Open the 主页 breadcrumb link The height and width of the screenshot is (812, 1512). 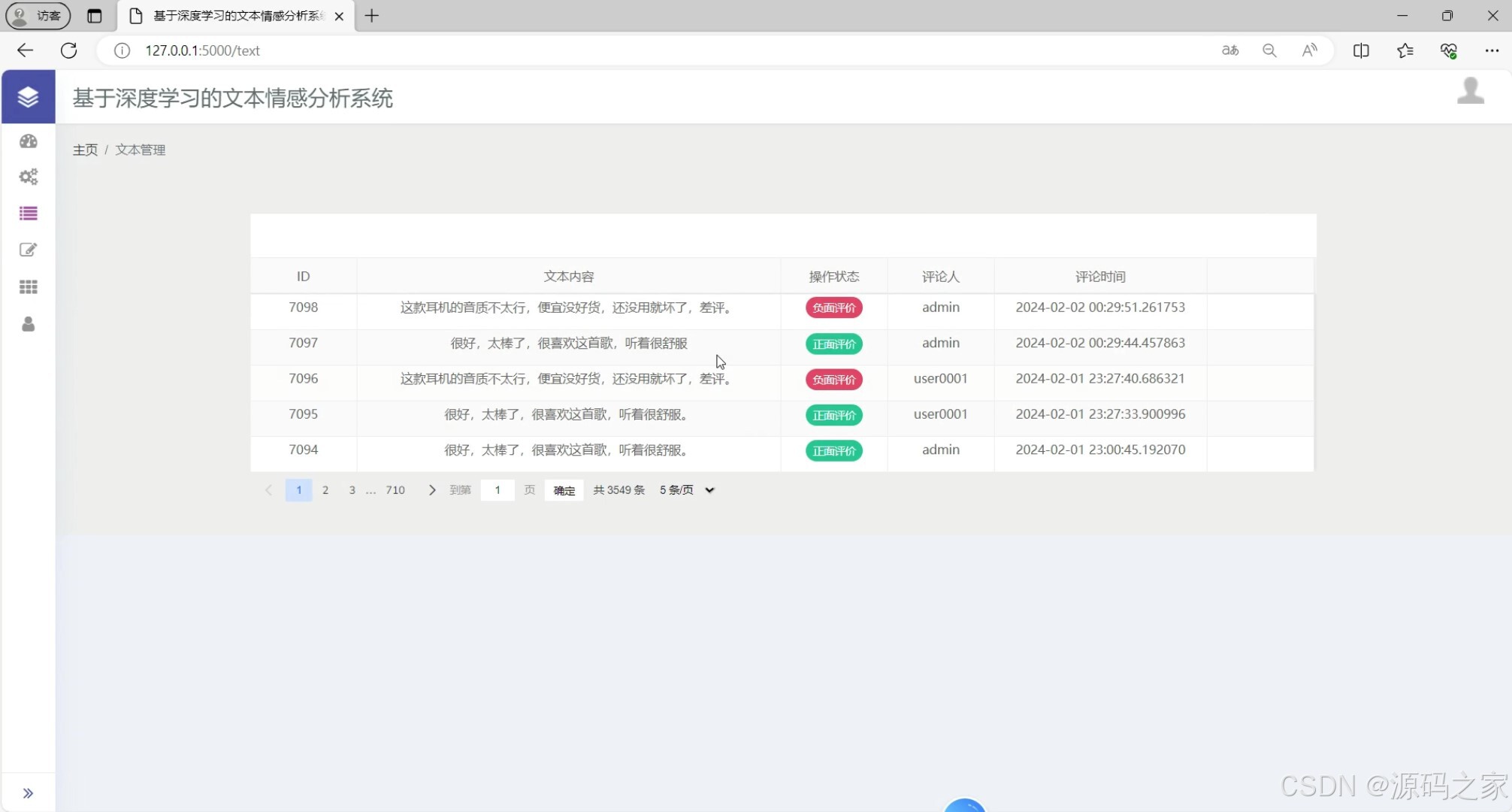(x=84, y=150)
